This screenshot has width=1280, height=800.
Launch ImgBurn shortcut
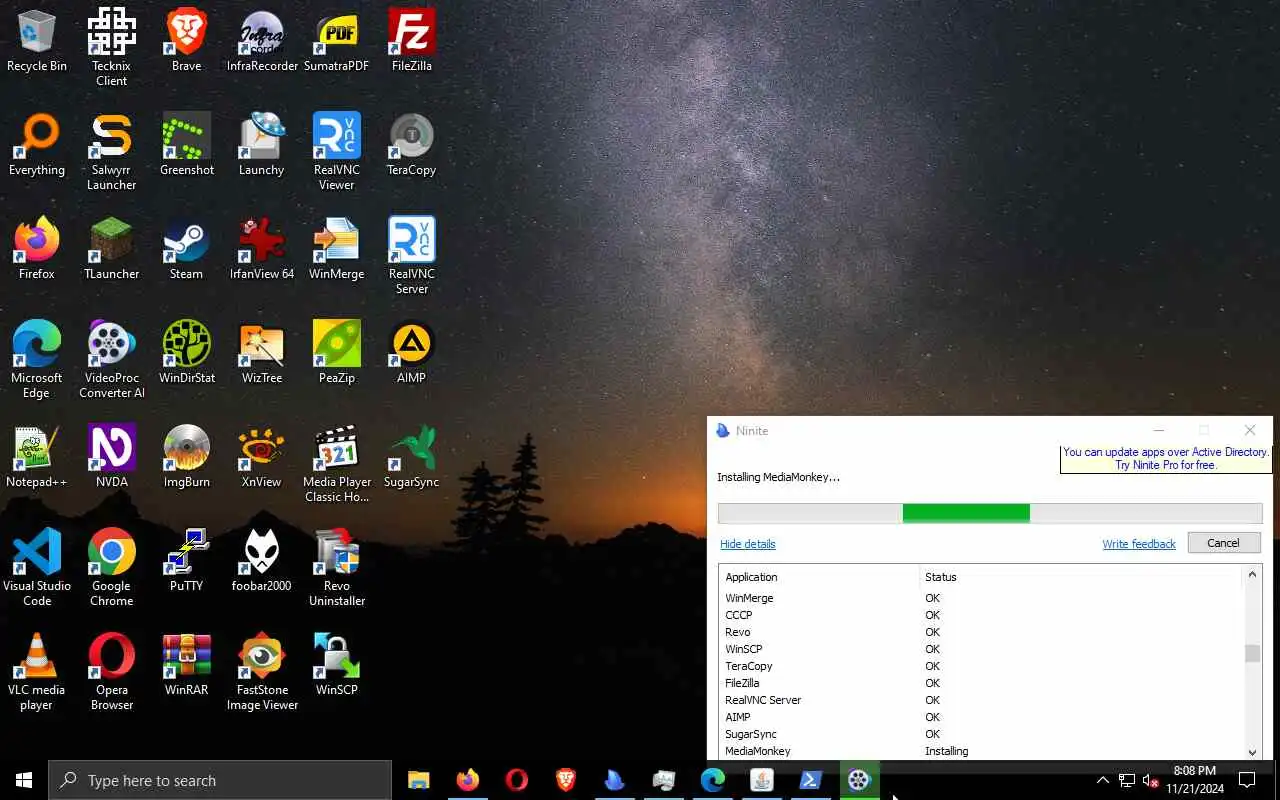pos(186,458)
